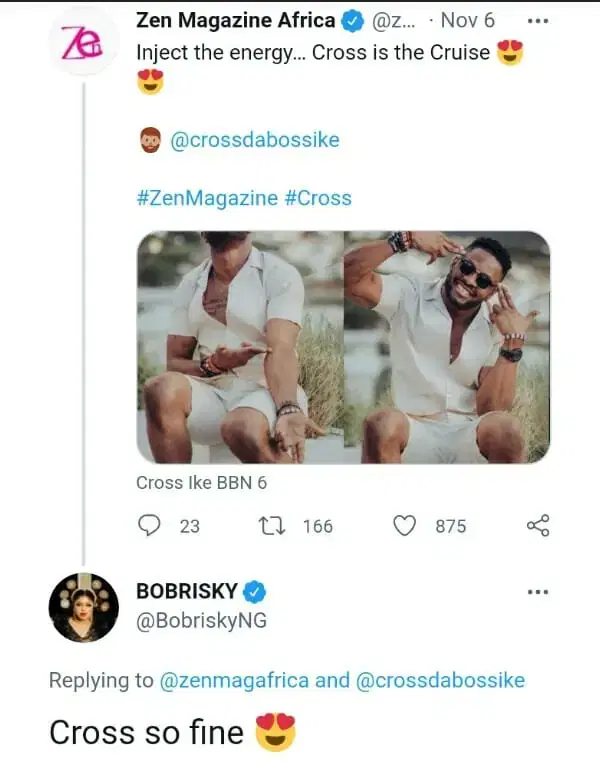The height and width of the screenshot is (783, 600).
Task: View the right photo with sunglasses
Action: point(447,347)
